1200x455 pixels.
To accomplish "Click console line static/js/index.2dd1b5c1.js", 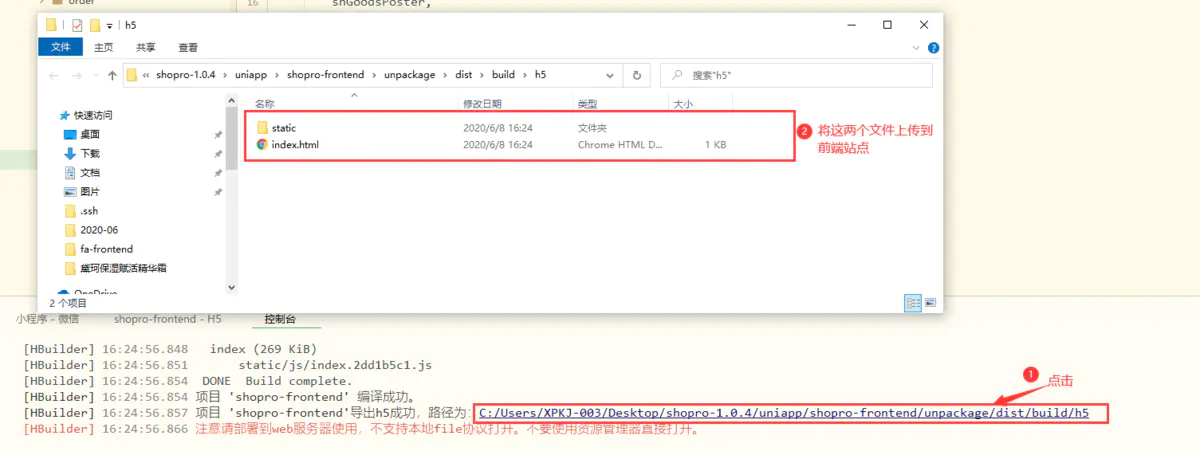I will 334,365.
